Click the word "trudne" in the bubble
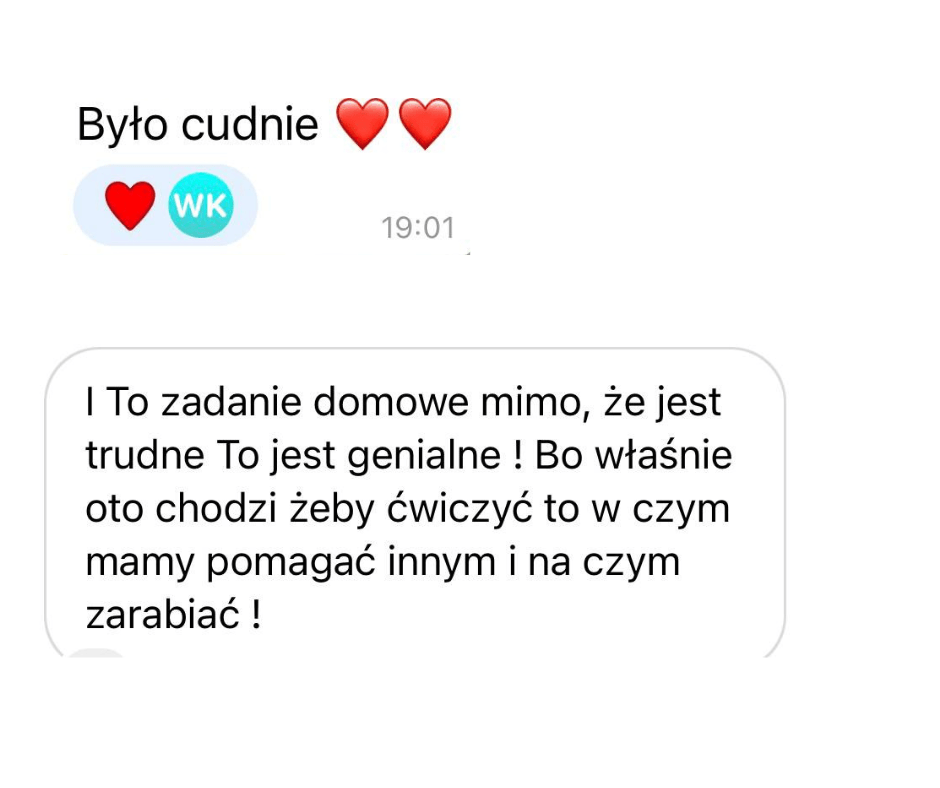This screenshot has height=788, width=940. coord(145,455)
